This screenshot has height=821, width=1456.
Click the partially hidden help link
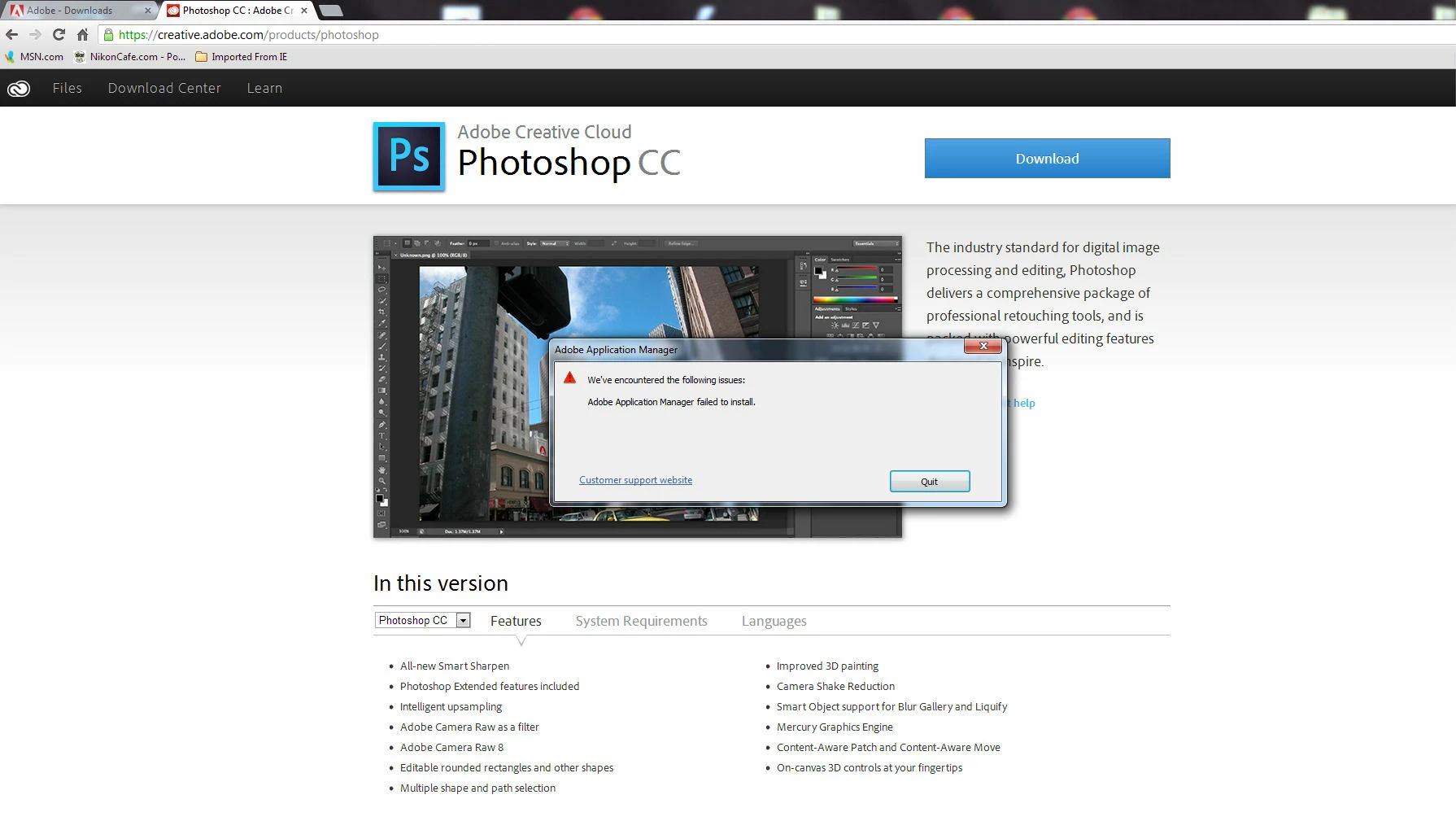pyautogui.click(x=1022, y=403)
